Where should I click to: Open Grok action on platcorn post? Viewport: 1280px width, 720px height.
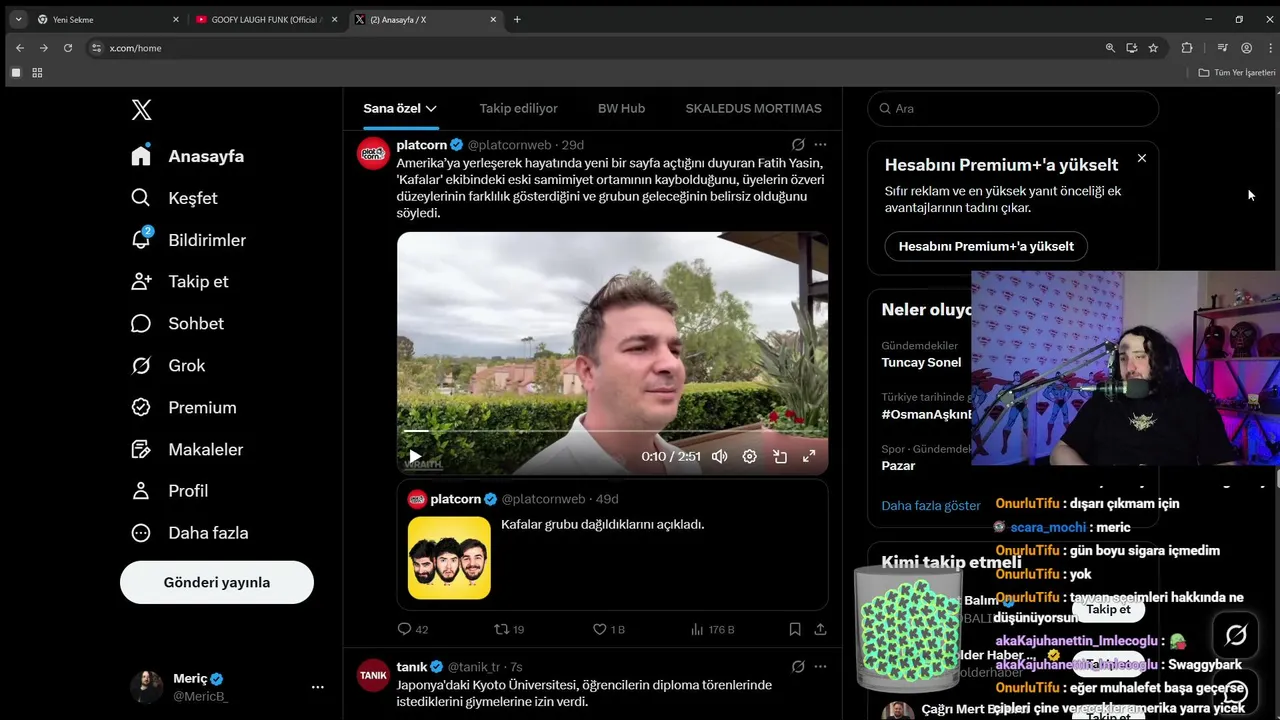coord(798,145)
